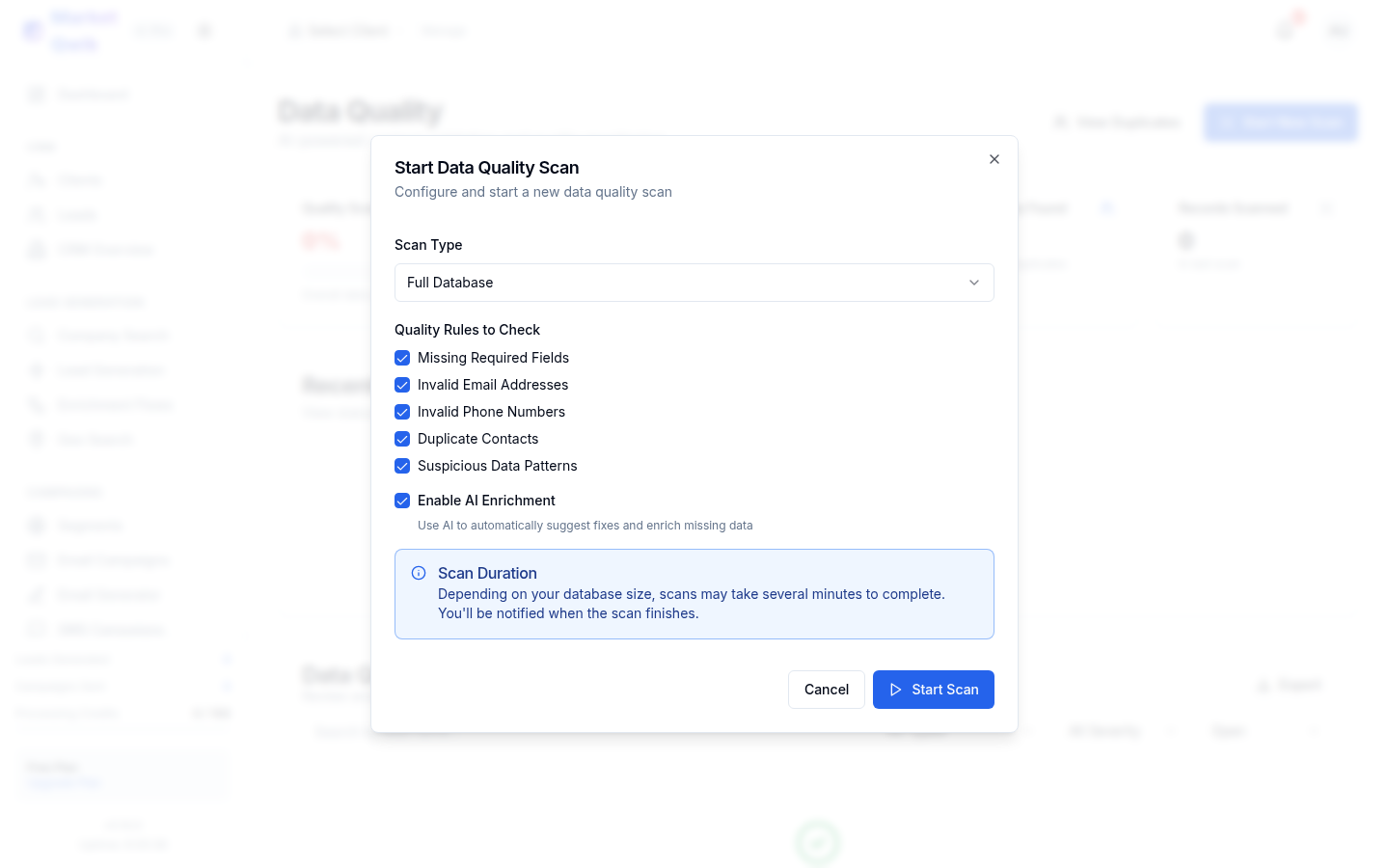Open the Scan Type dropdown

694,283
